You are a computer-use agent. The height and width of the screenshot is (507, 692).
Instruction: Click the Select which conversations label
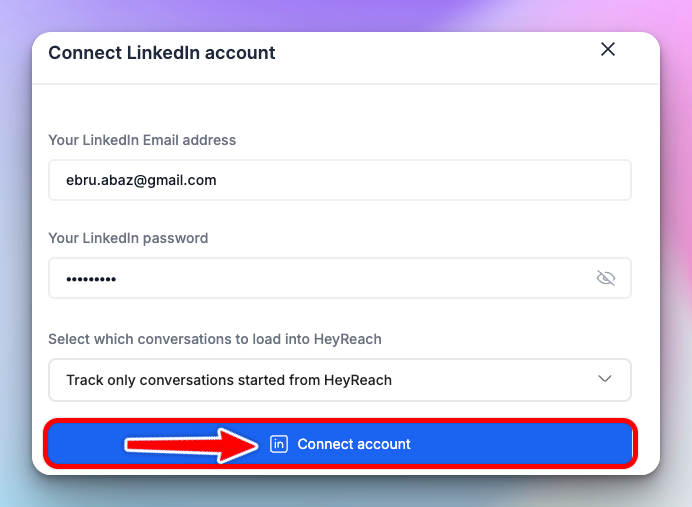coord(215,339)
